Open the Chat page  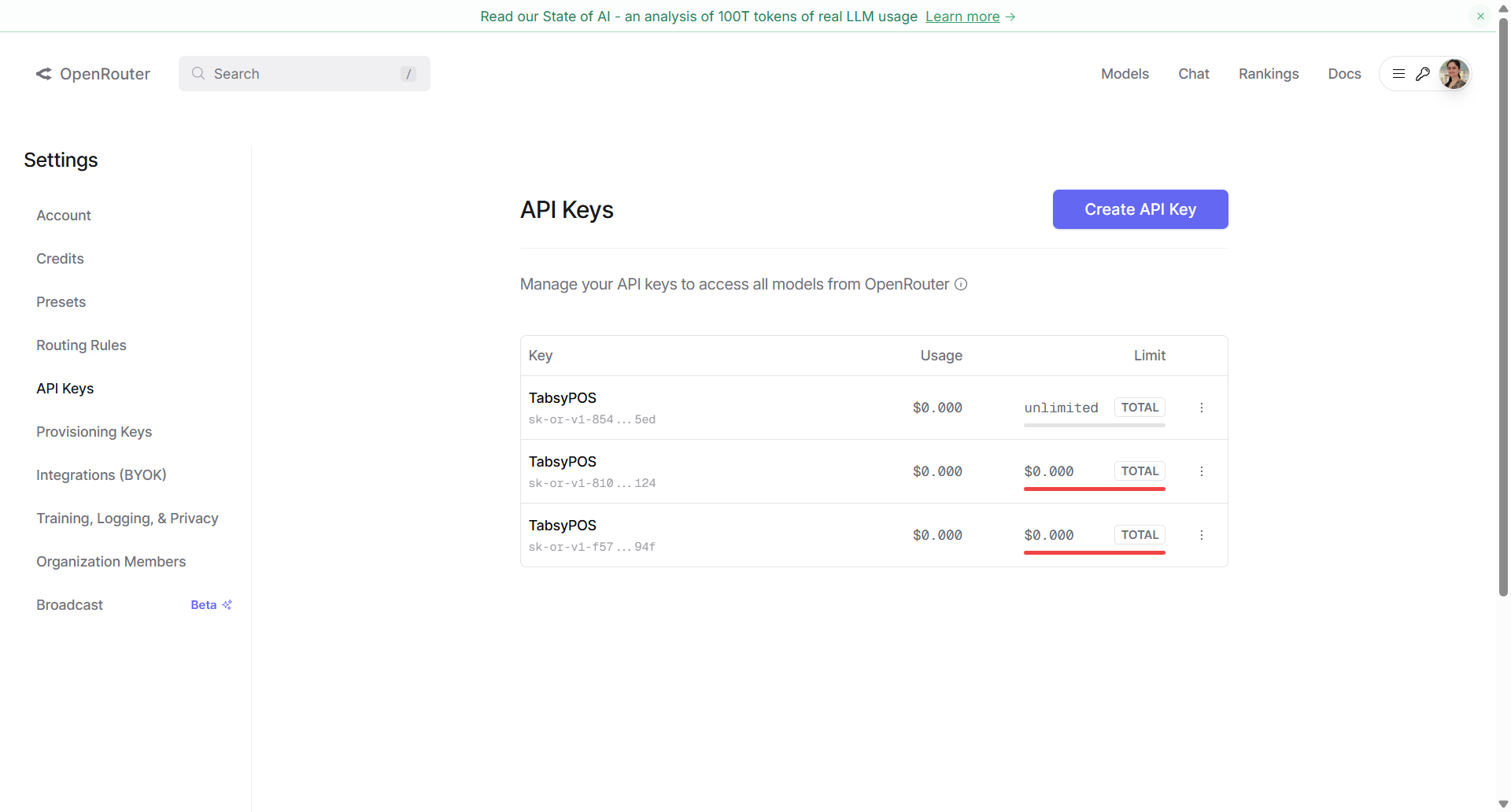coord(1194,74)
